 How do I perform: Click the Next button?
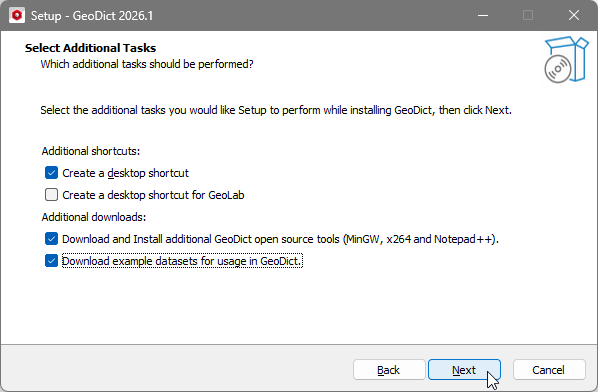point(464,370)
